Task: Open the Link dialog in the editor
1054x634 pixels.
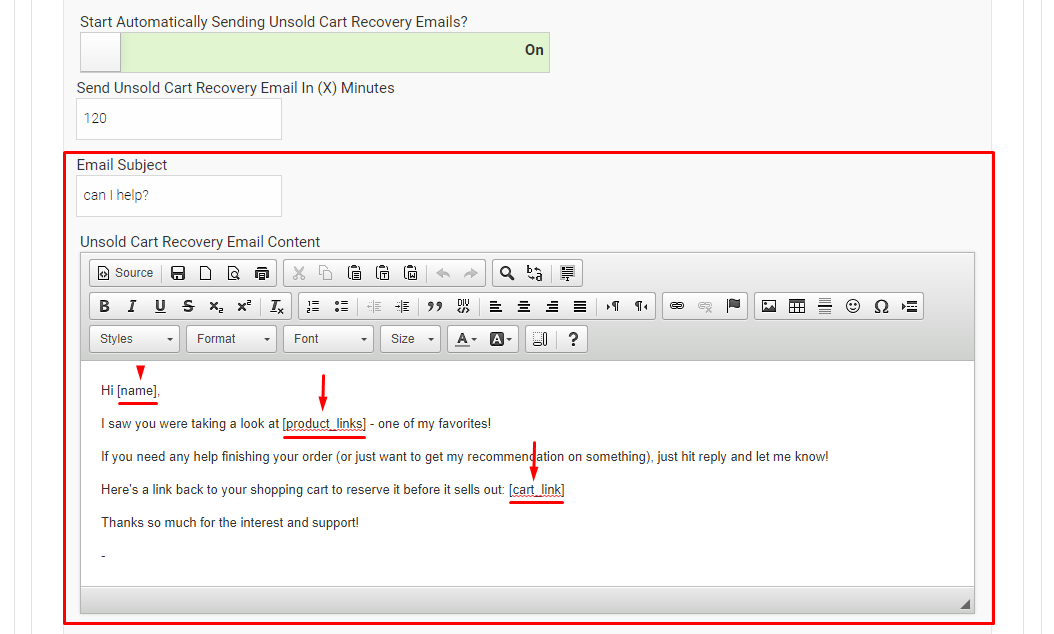Action: tap(678, 306)
